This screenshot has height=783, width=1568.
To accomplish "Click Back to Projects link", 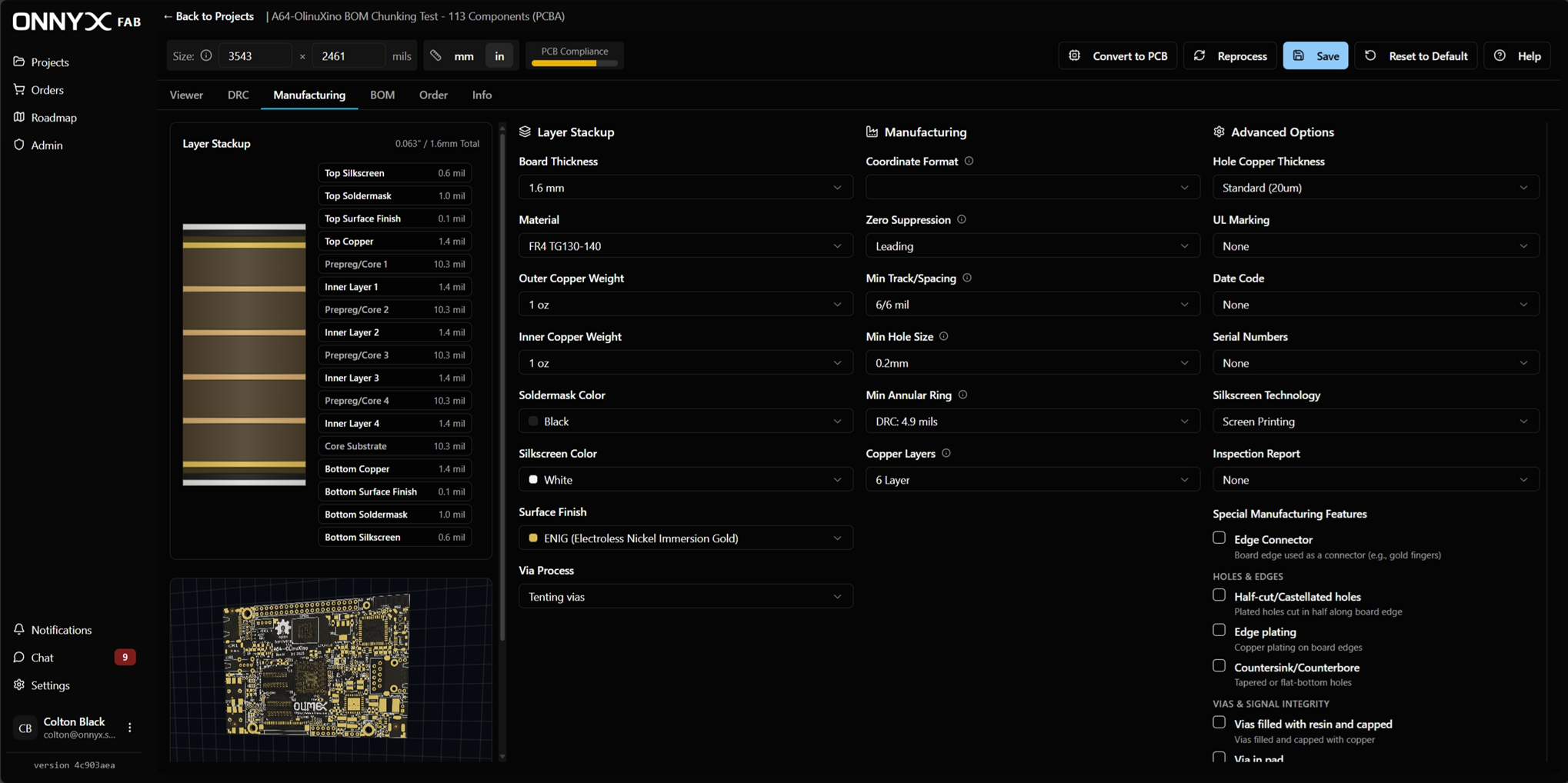I will point(209,16).
